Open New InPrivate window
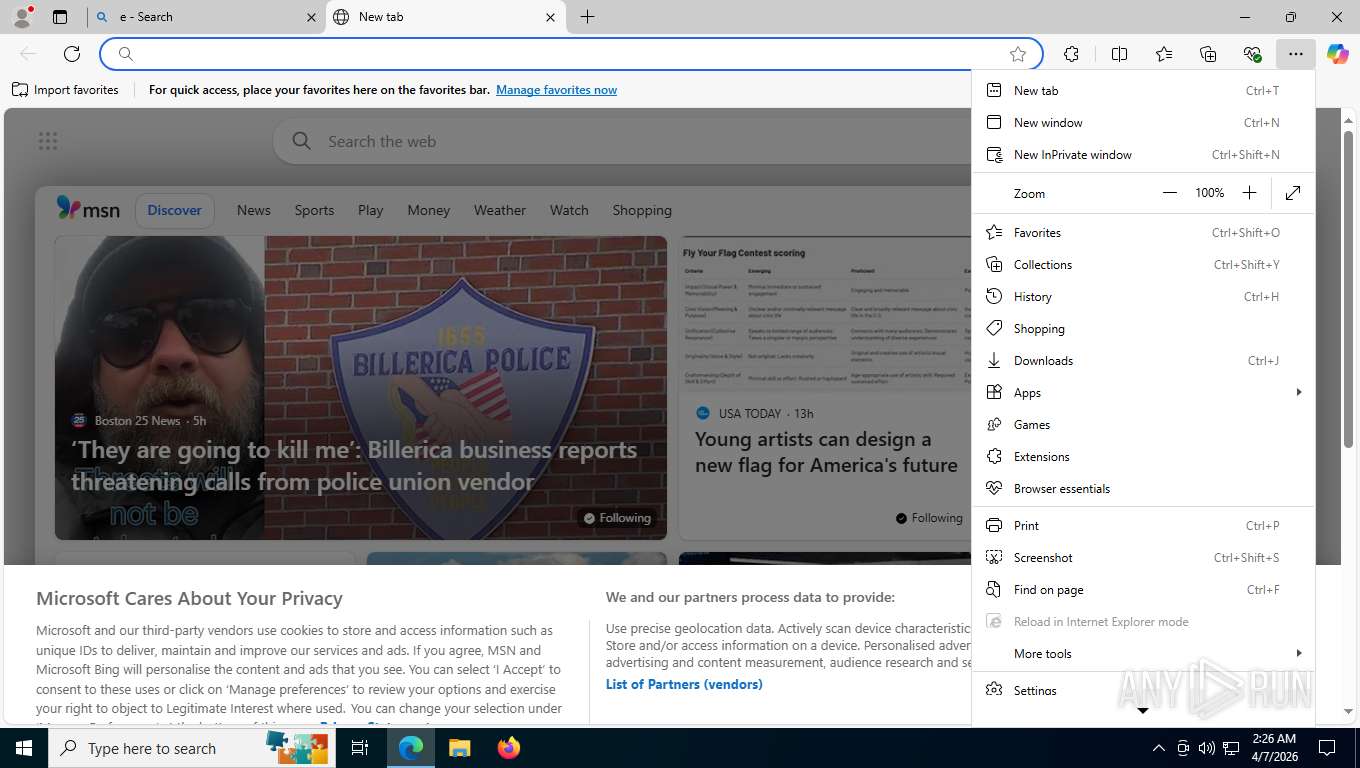Image resolution: width=1360 pixels, height=768 pixels. 1143,154
